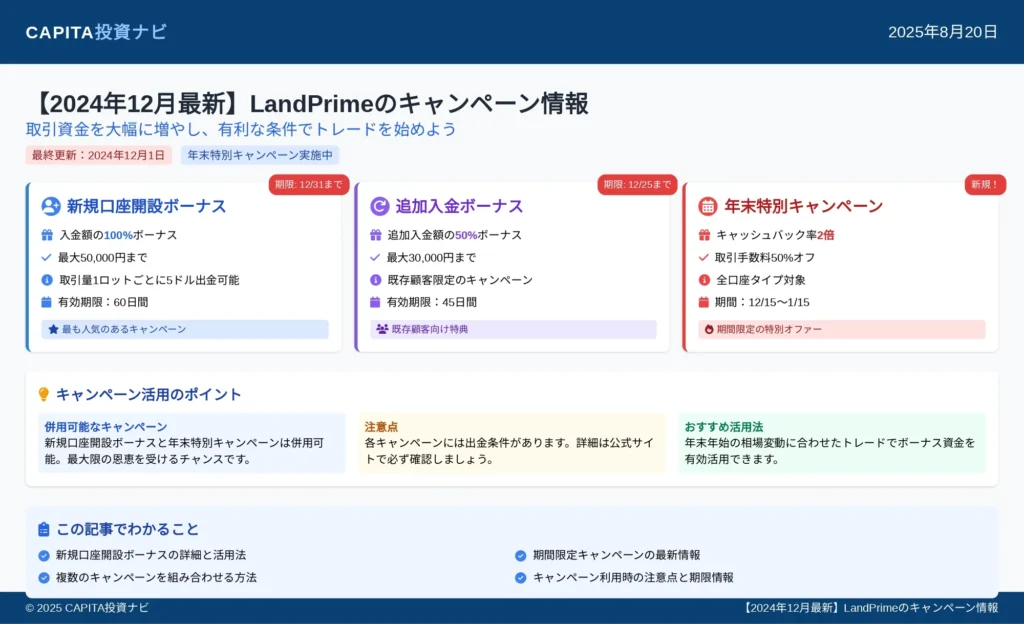
Task: Click the 新規口座開設ボーナス card heading
Action: coord(146,206)
